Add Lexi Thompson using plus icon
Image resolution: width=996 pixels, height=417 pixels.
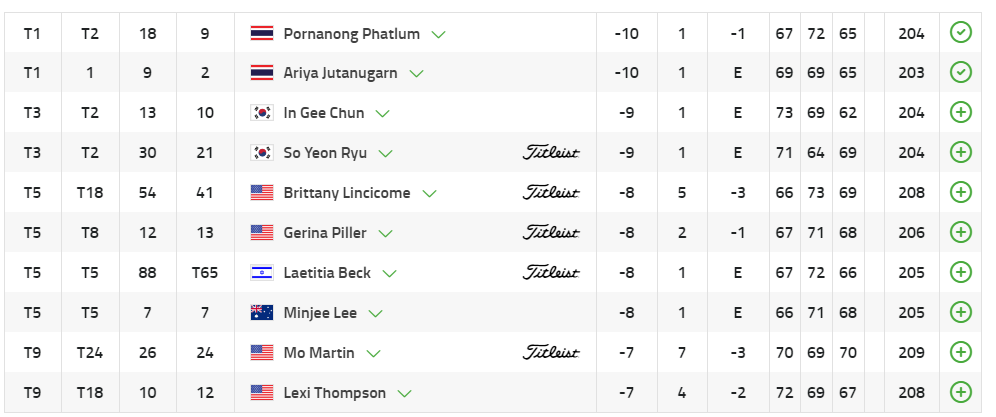960,393
